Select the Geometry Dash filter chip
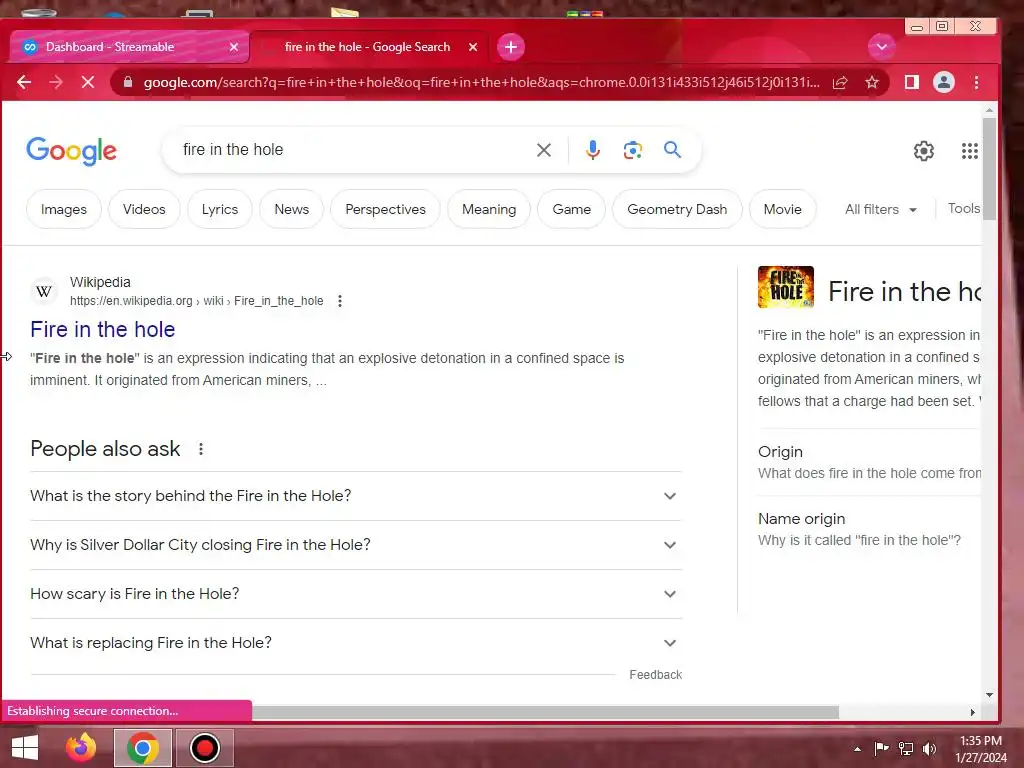Screen dimensions: 1024x768 (677, 209)
